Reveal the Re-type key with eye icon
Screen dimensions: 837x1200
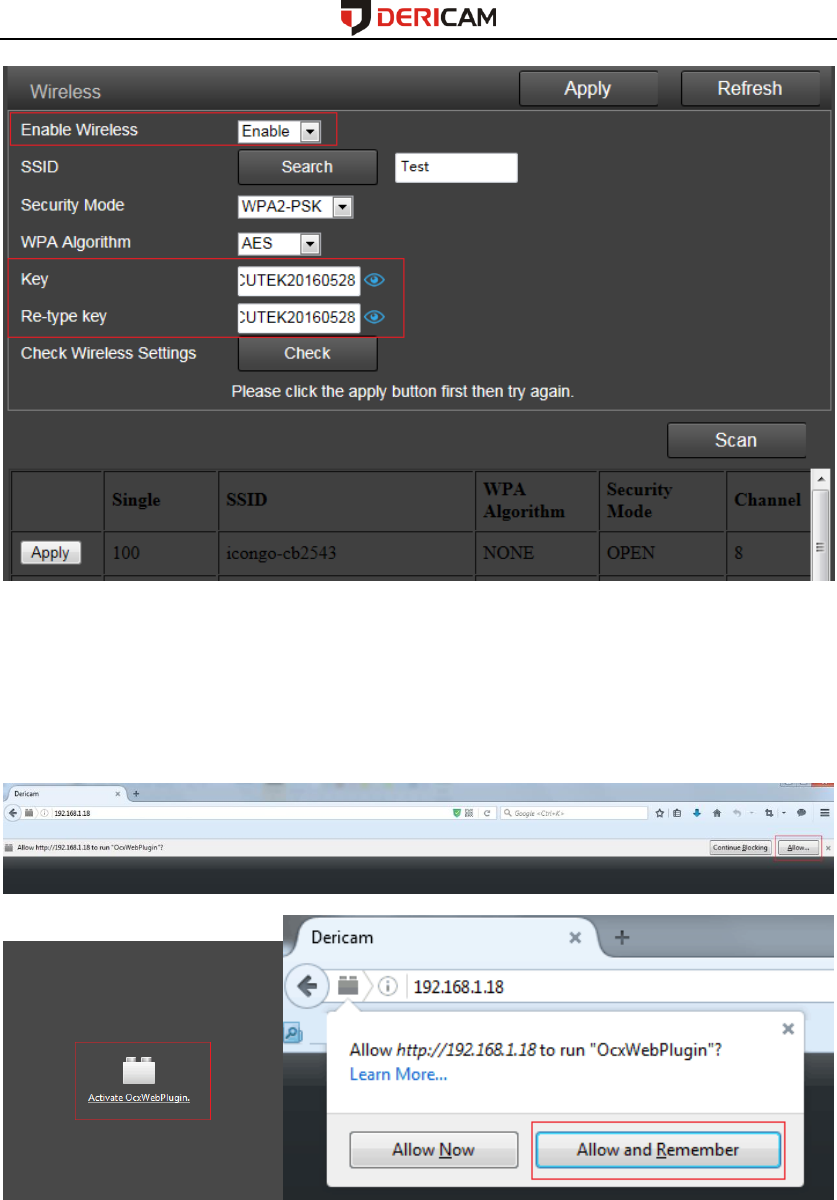tap(375, 317)
